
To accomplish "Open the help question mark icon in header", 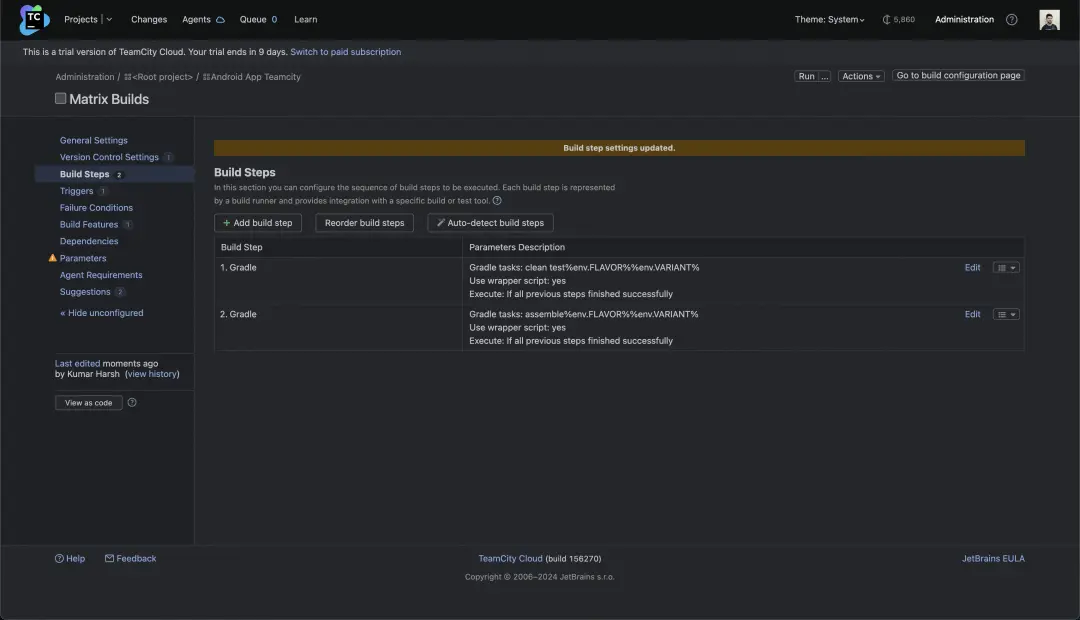I will click(x=1011, y=20).
